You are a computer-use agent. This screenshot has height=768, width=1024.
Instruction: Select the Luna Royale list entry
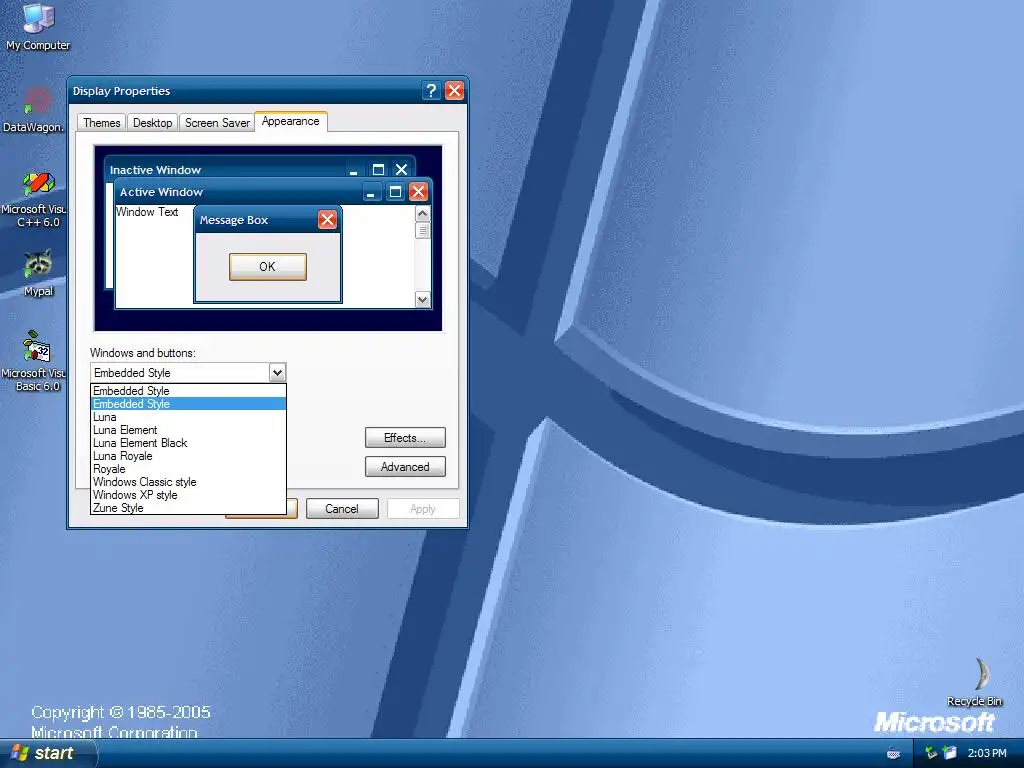click(188, 456)
